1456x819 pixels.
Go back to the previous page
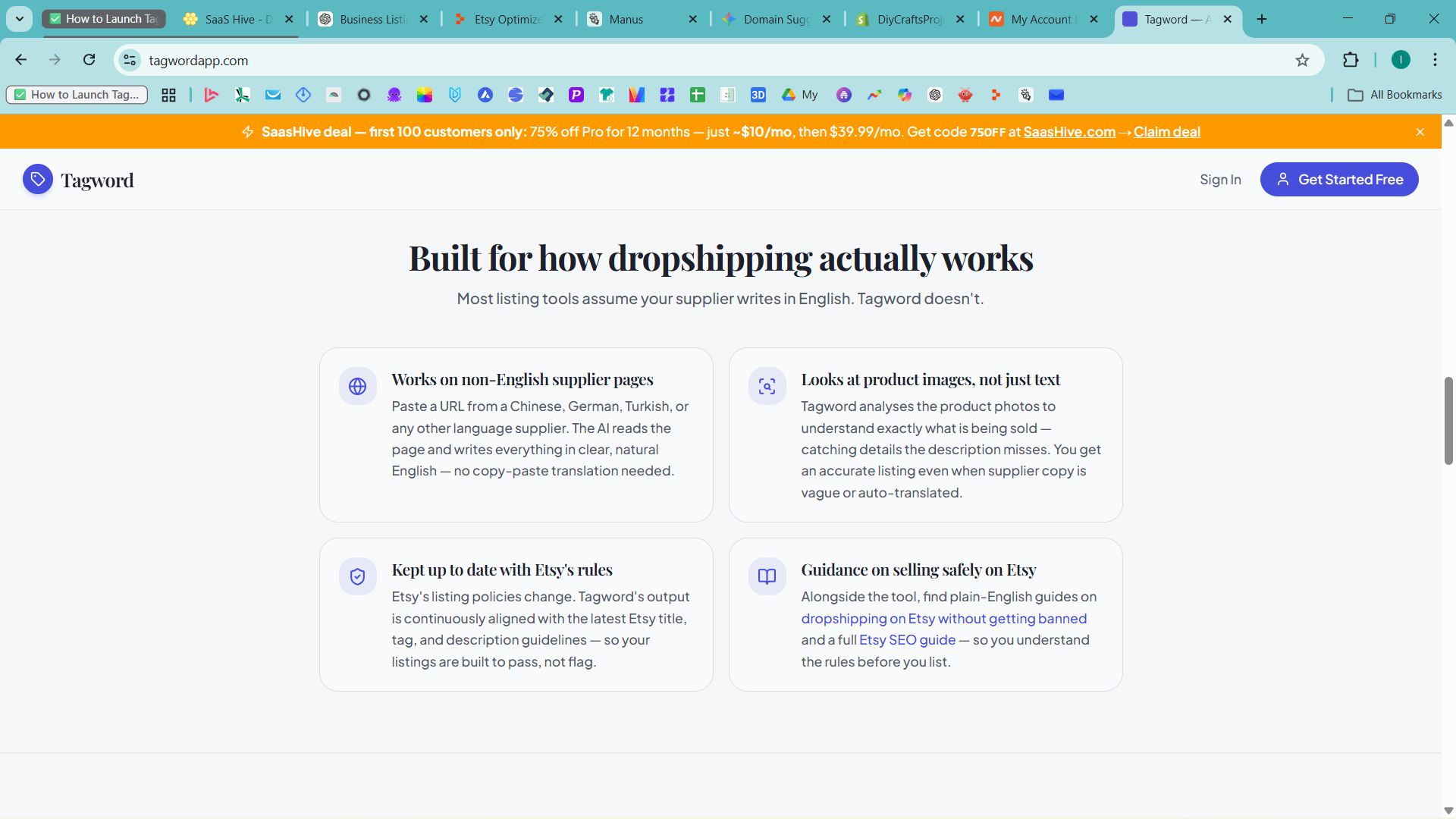pos(21,60)
